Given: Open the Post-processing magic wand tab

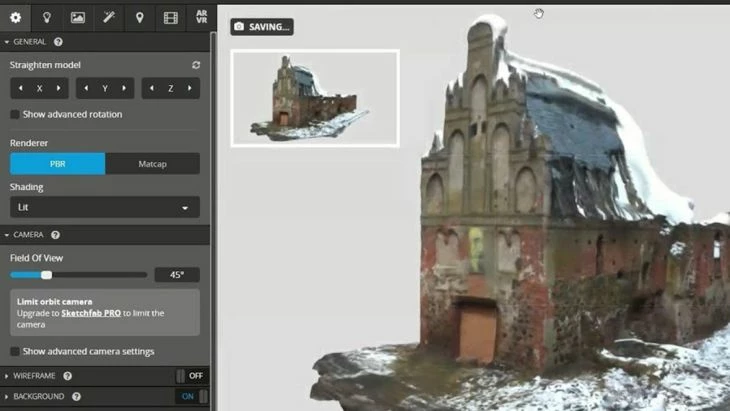Looking at the screenshot, I should [x=109, y=18].
